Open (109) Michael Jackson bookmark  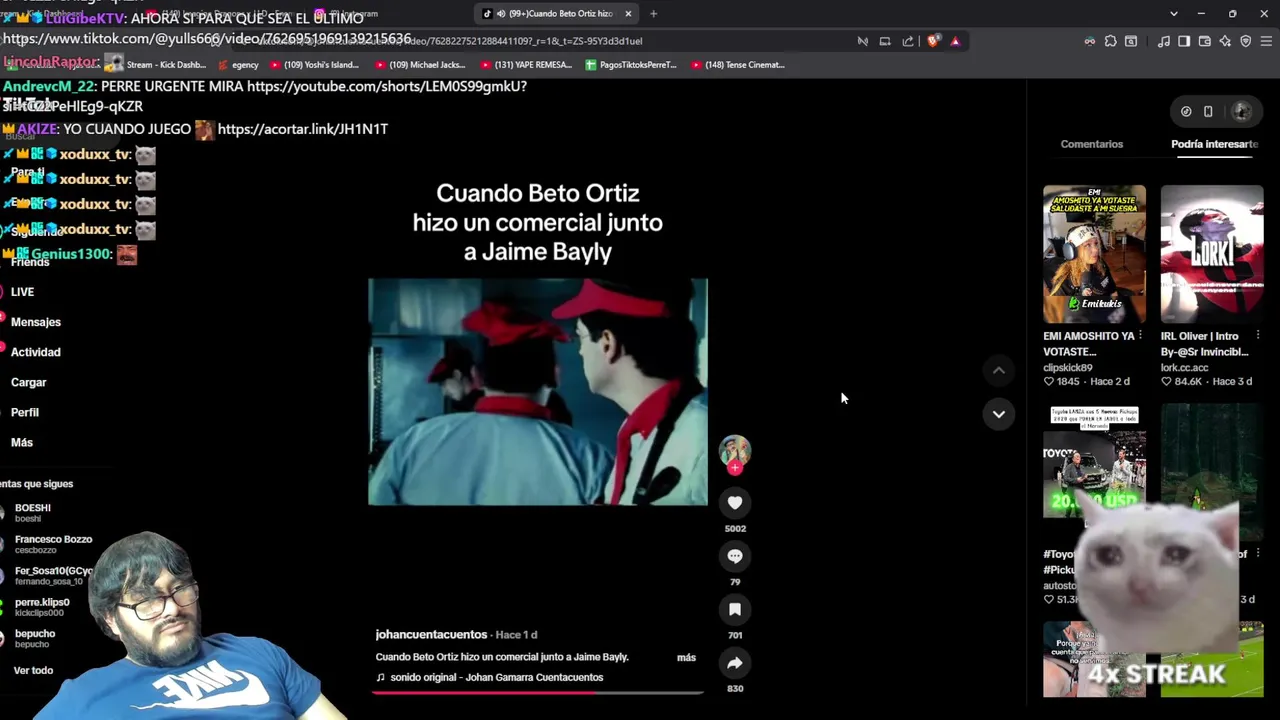420,65
